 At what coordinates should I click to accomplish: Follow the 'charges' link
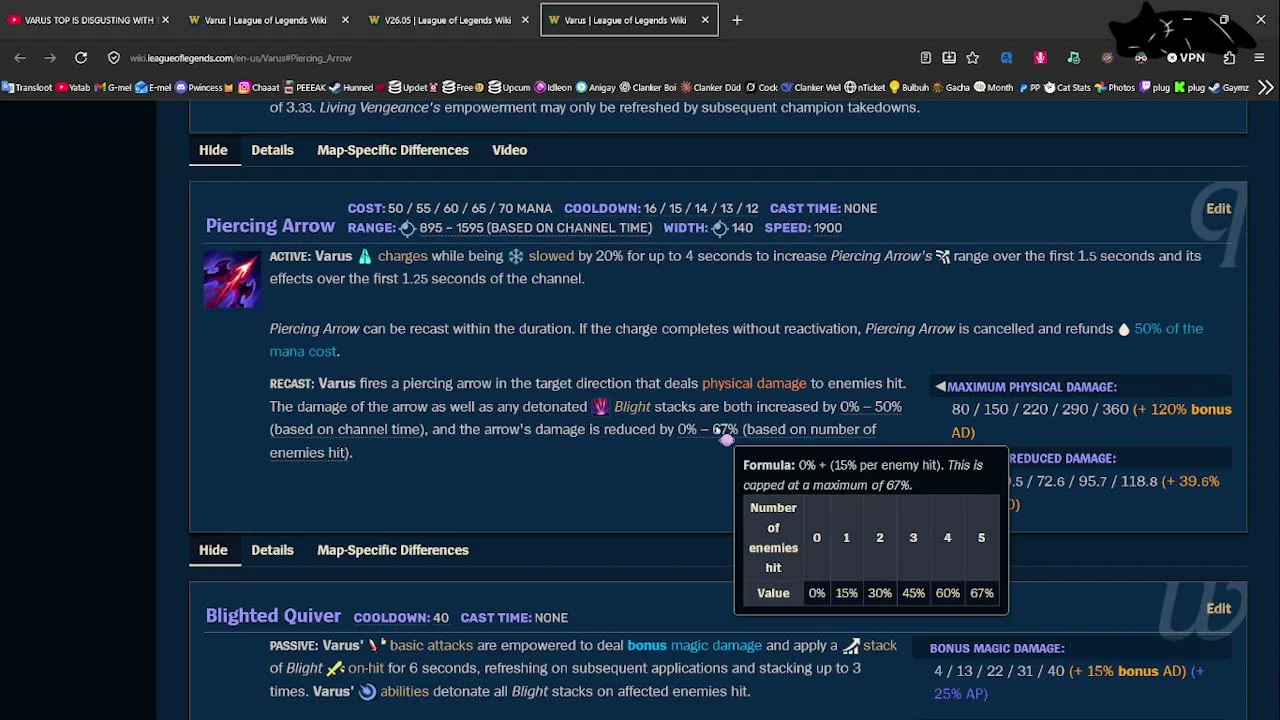pyautogui.click(x=402, y=256)
